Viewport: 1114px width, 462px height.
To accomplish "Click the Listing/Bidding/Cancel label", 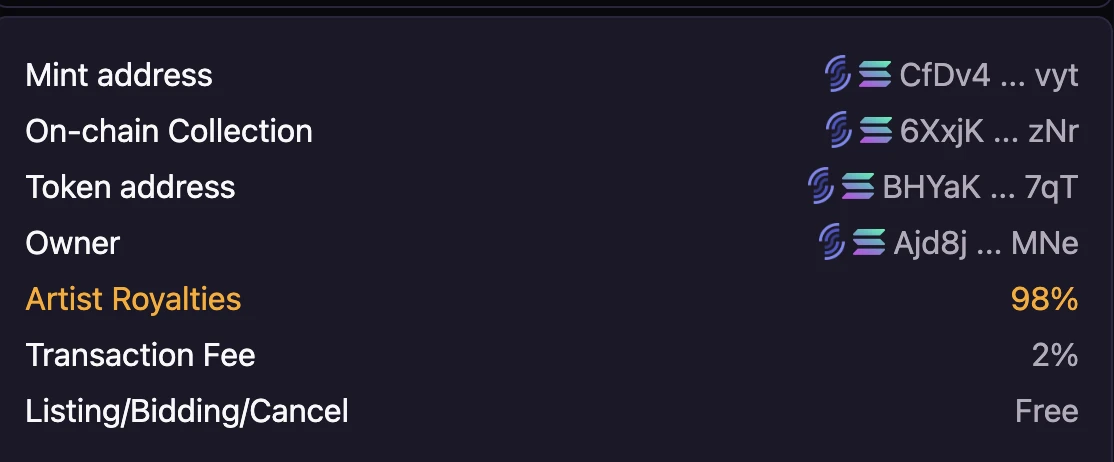I will [x=187, y=410].
